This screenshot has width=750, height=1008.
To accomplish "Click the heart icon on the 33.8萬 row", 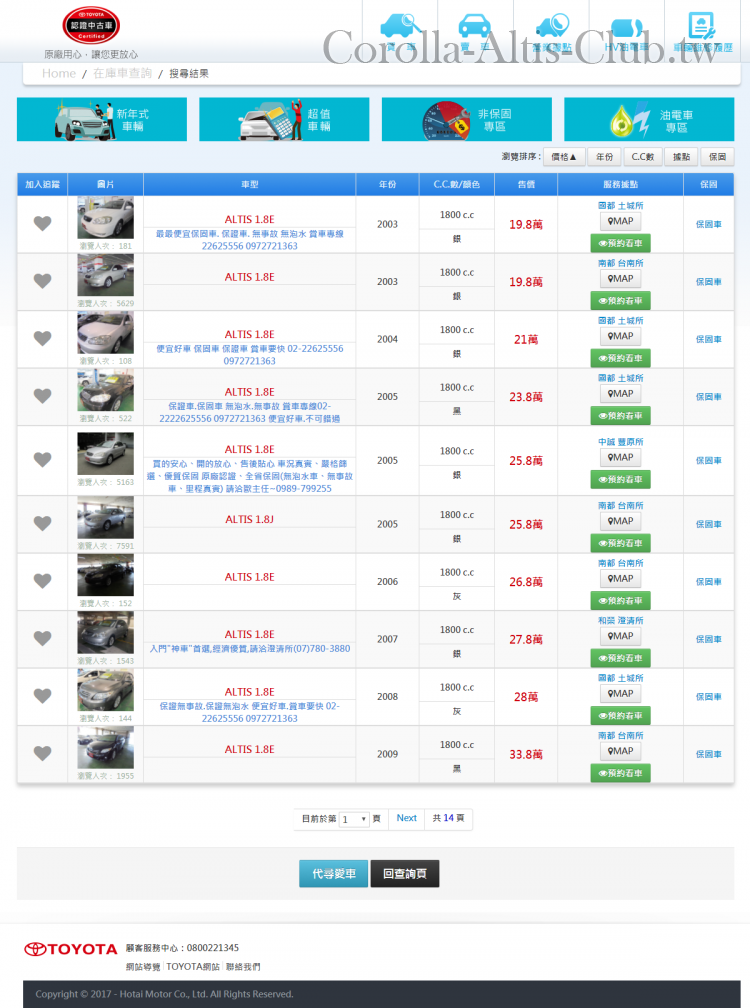I will click(x=42, y=753).
